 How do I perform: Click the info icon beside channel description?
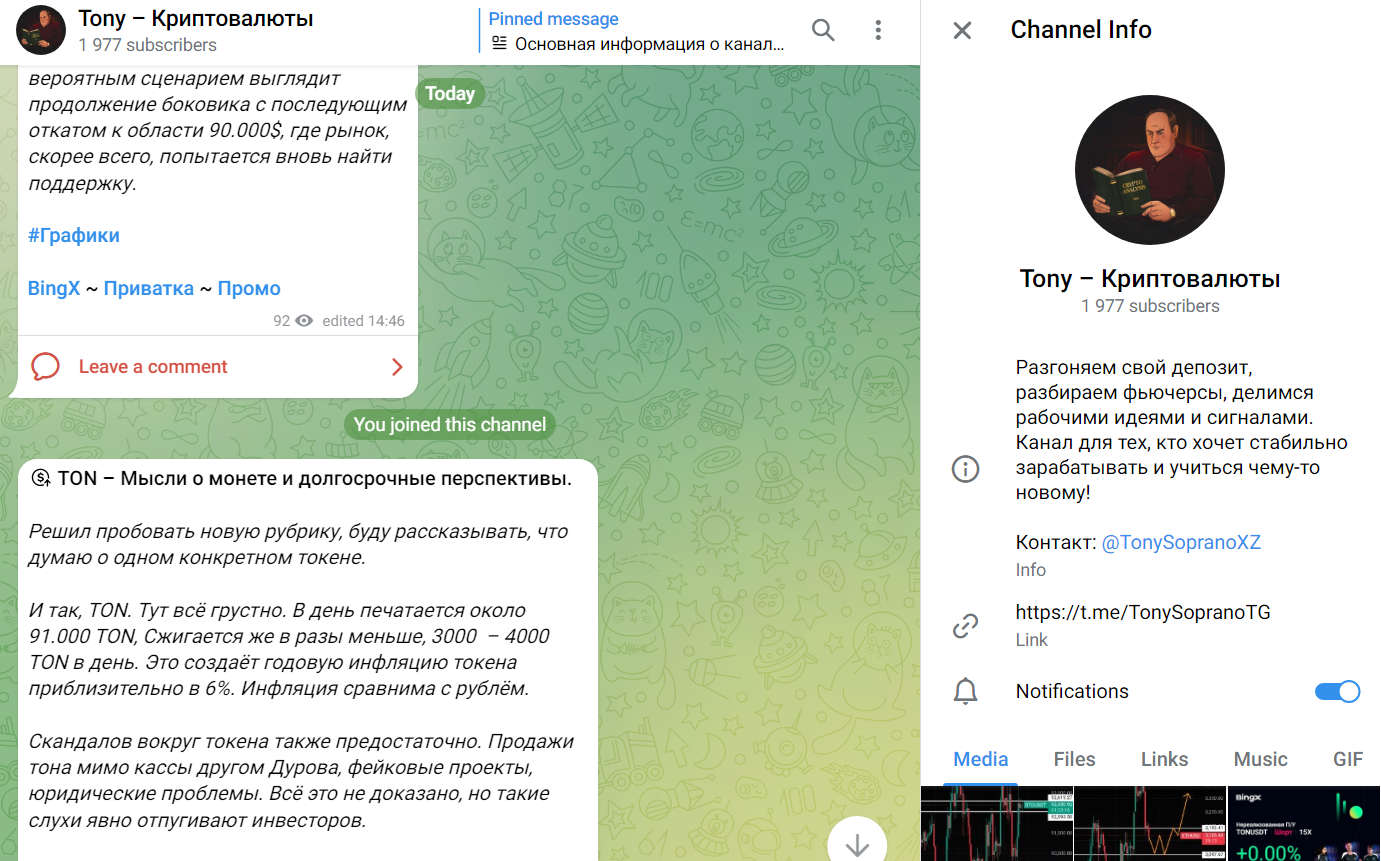[965, 468]
